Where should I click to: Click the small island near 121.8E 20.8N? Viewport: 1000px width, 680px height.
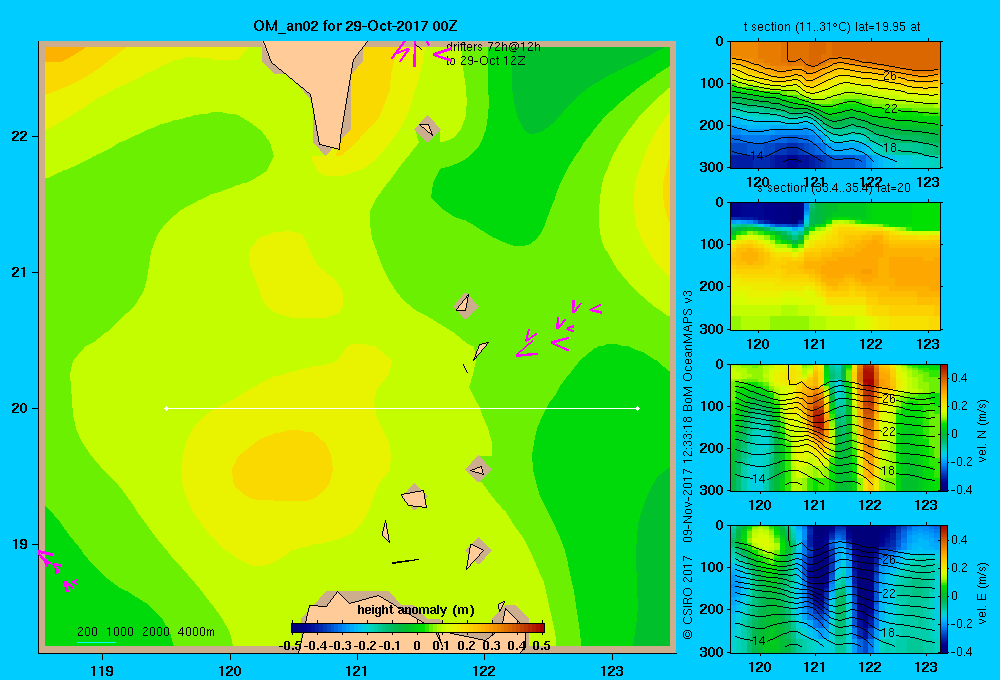[466, 306]
